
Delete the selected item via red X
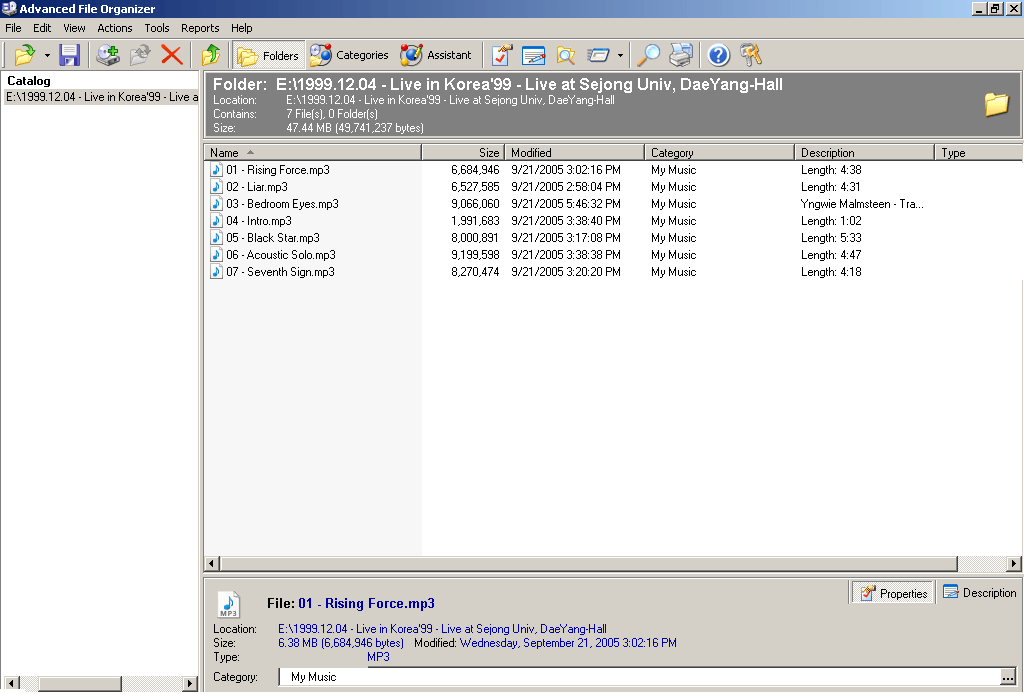(170, 55)
